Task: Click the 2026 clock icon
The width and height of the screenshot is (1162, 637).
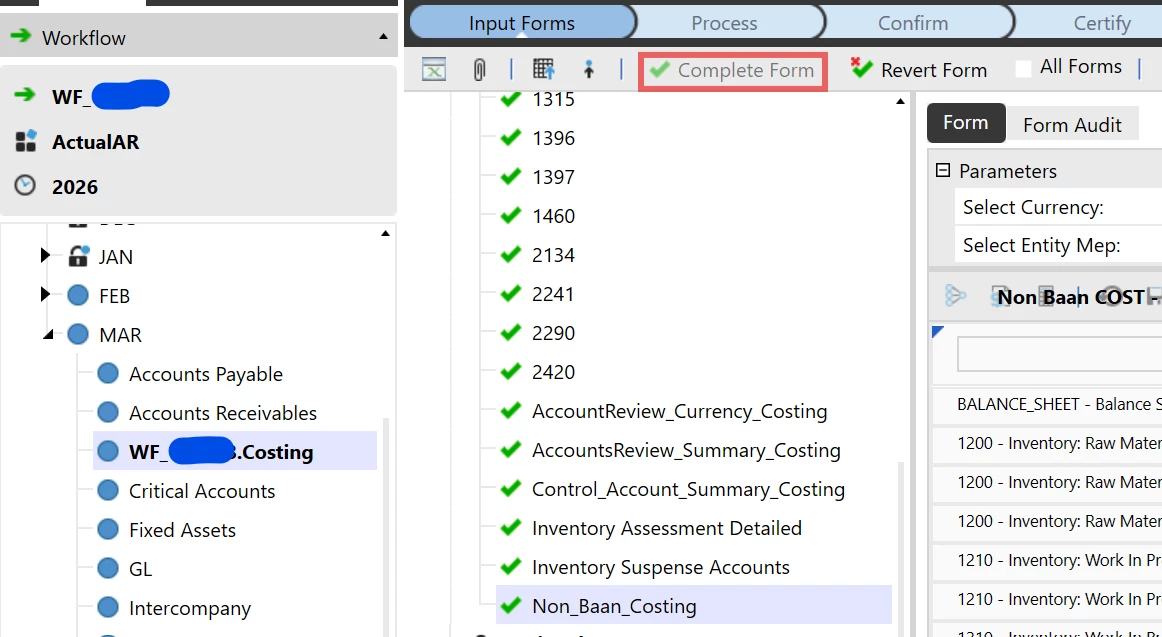Action: pyautogui.click(x=25, y=186)
